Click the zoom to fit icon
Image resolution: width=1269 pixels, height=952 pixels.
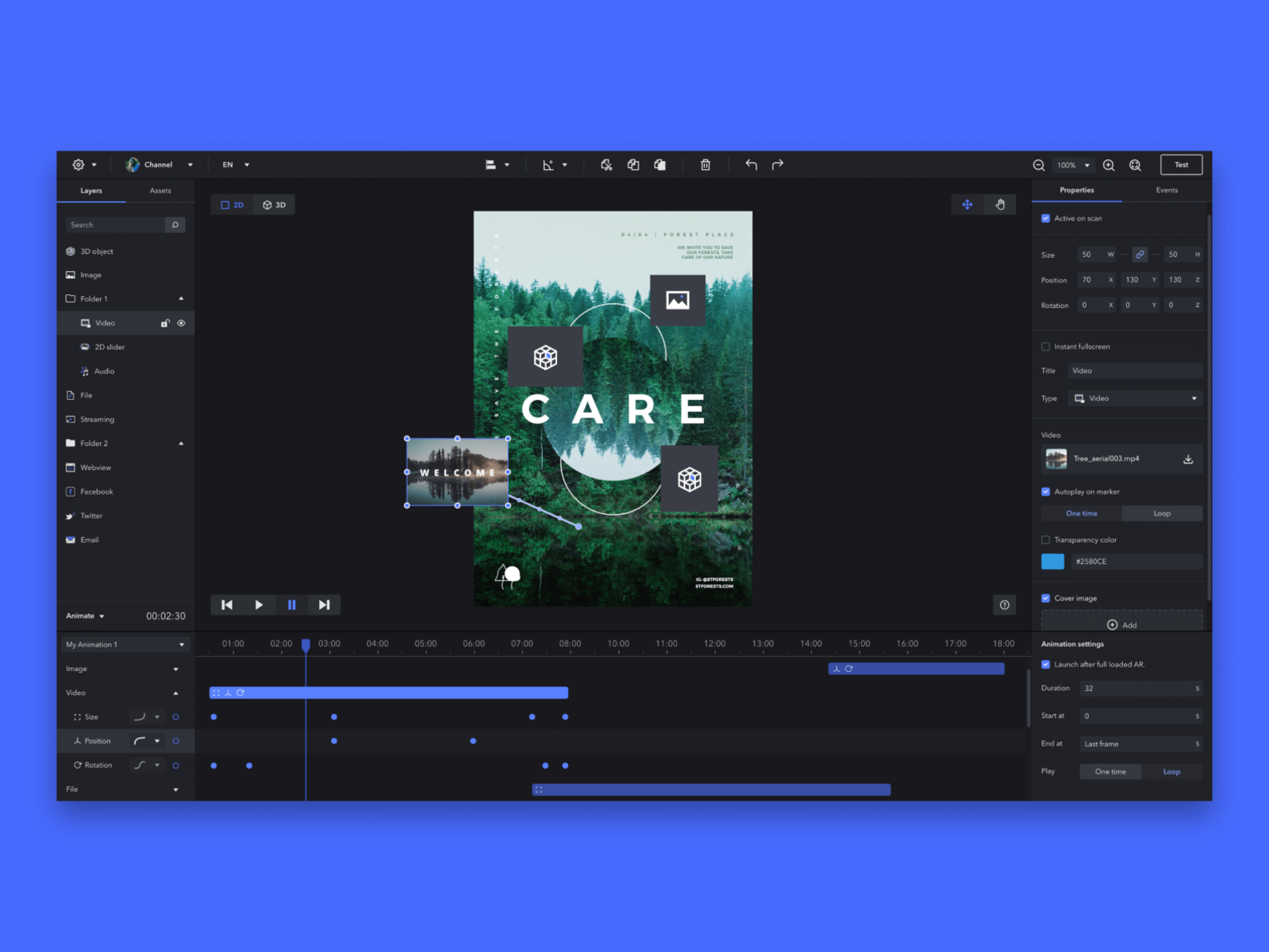pos(1136,165)
